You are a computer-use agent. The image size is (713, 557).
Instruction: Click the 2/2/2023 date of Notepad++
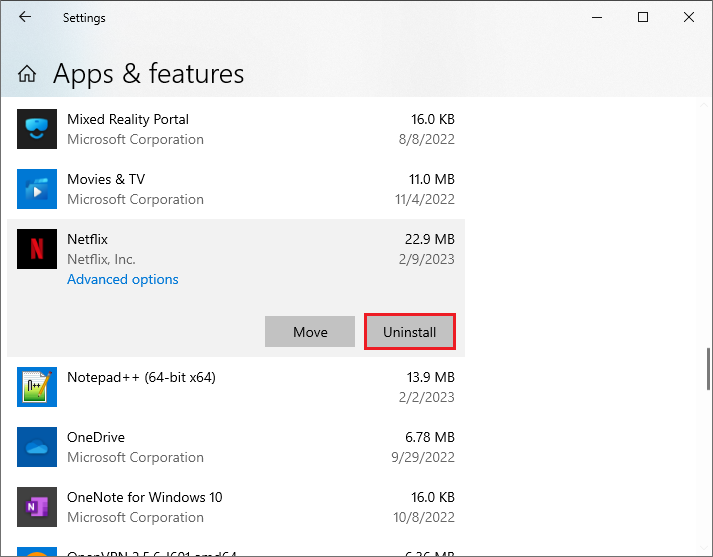(x=427, y=397)
